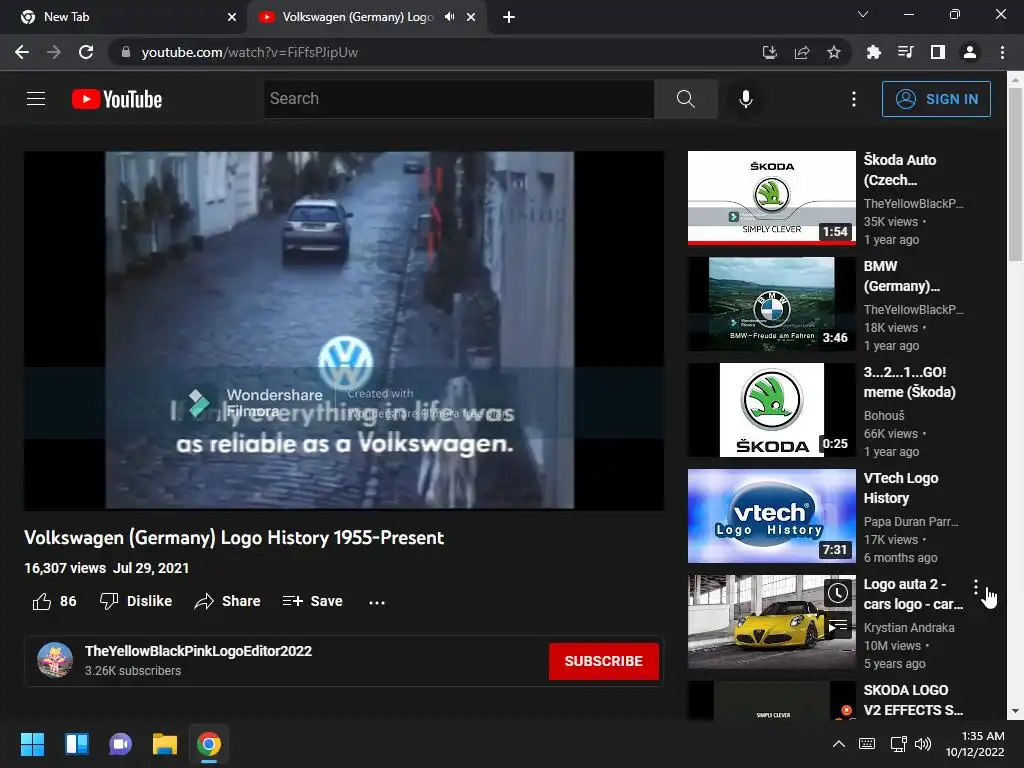1024x768 pixels.
Task: Click Škoda Auto (Czech... video title
Action: [900, 170]
